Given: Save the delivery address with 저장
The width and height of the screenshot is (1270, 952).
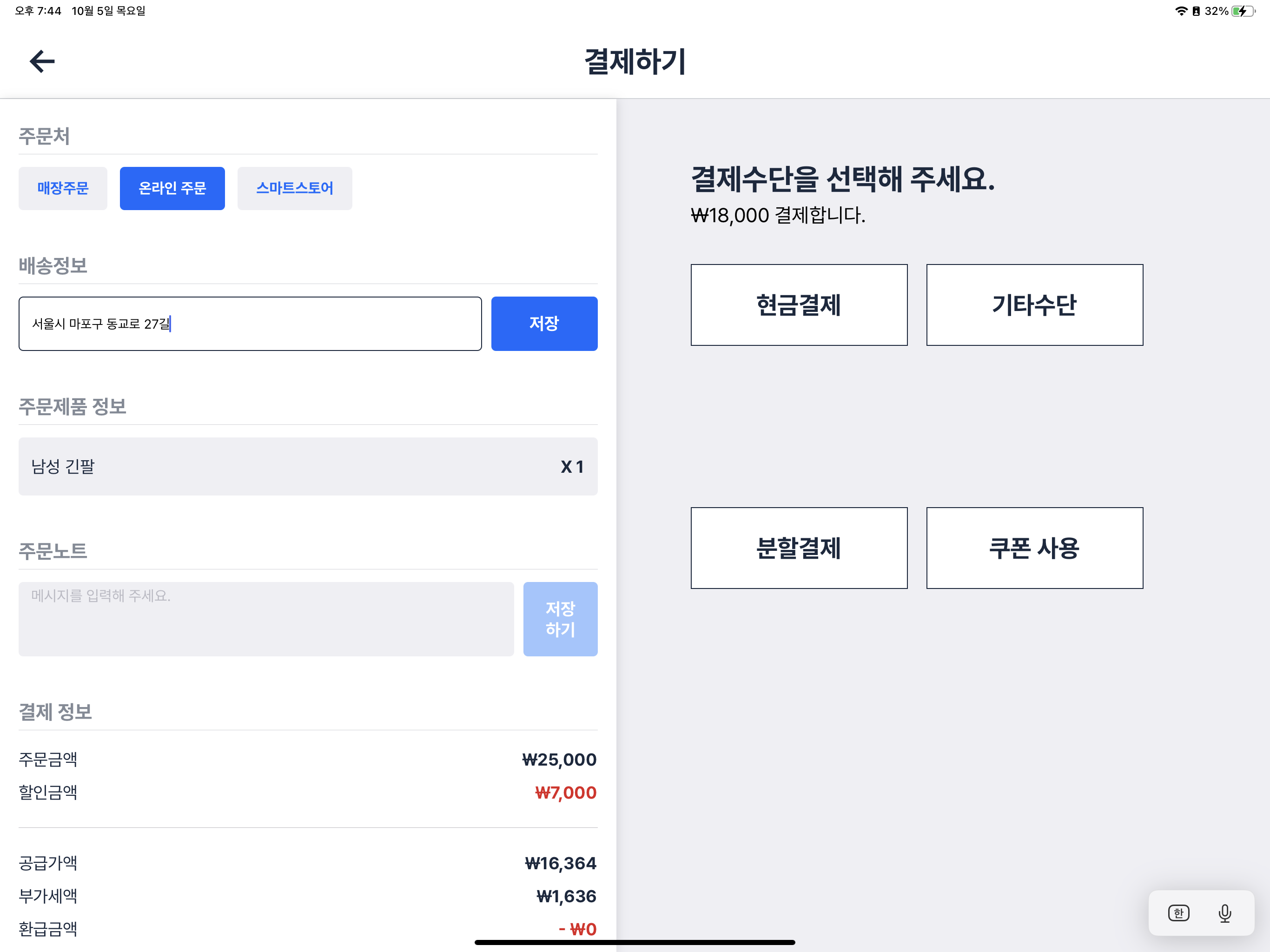Looking at the screenshot, I should click(544, 324).
